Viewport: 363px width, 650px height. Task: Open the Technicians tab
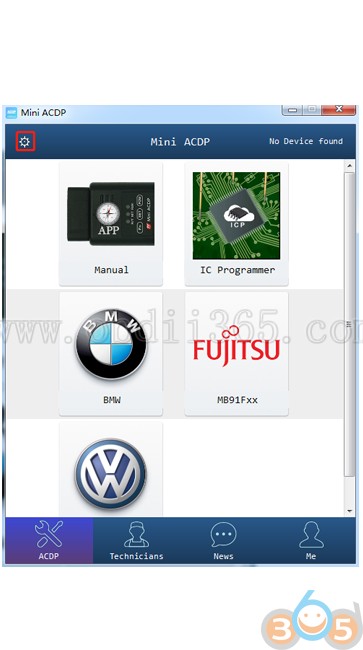pyautogui.click(x=137, y=540)
